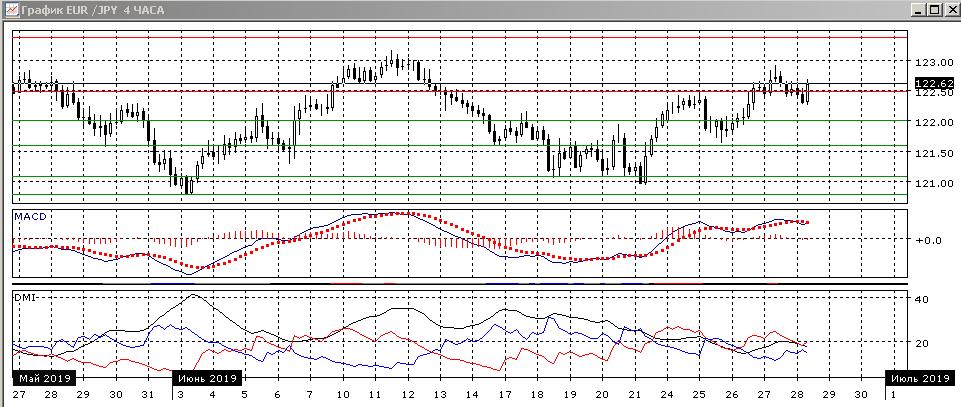Click date label 18 on time axis
This screenshot has width=961, height=407.
[537, 394]
